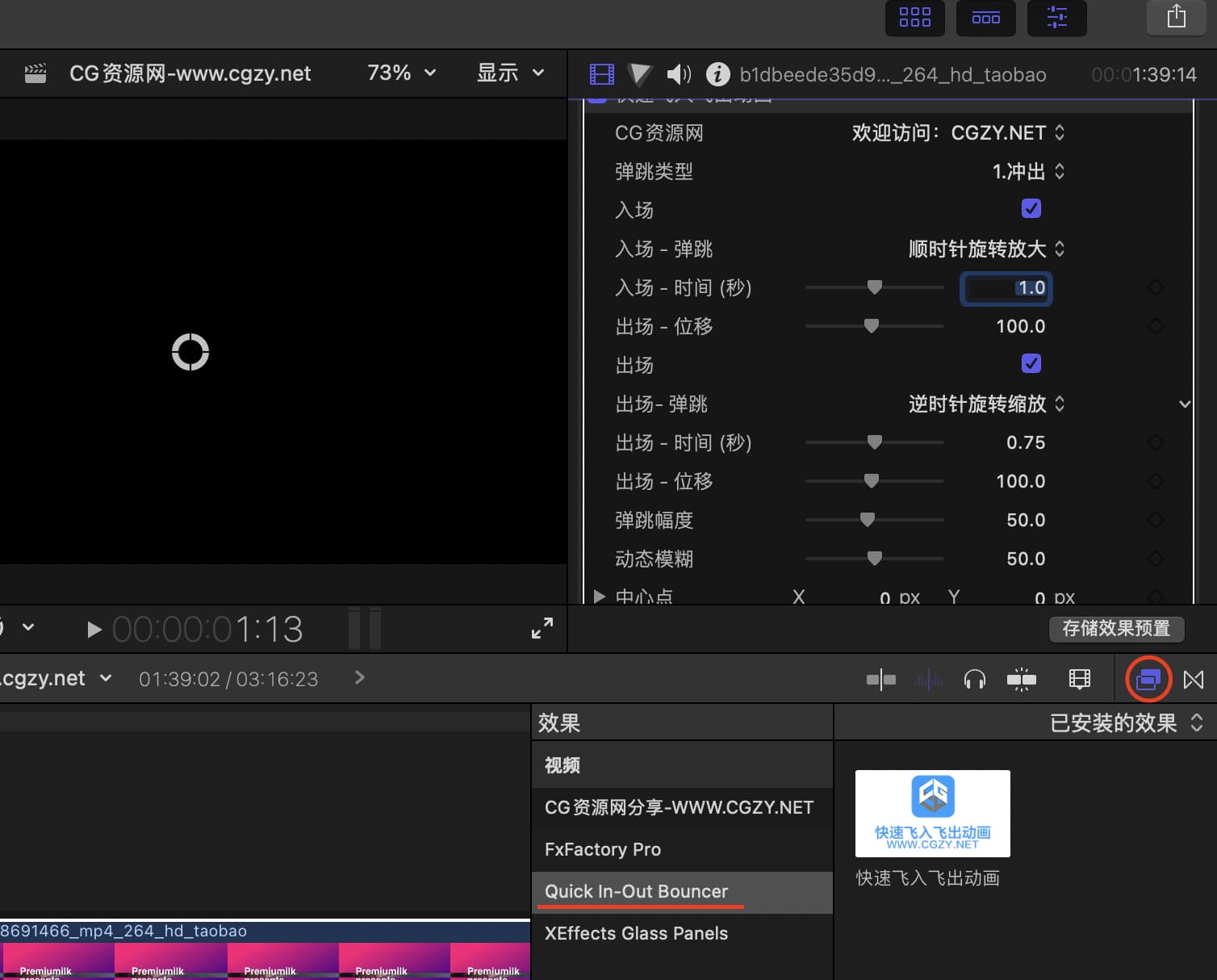Add keyframe for 动态模糊
This screenshot has height=980, width=1217.
1156,559
